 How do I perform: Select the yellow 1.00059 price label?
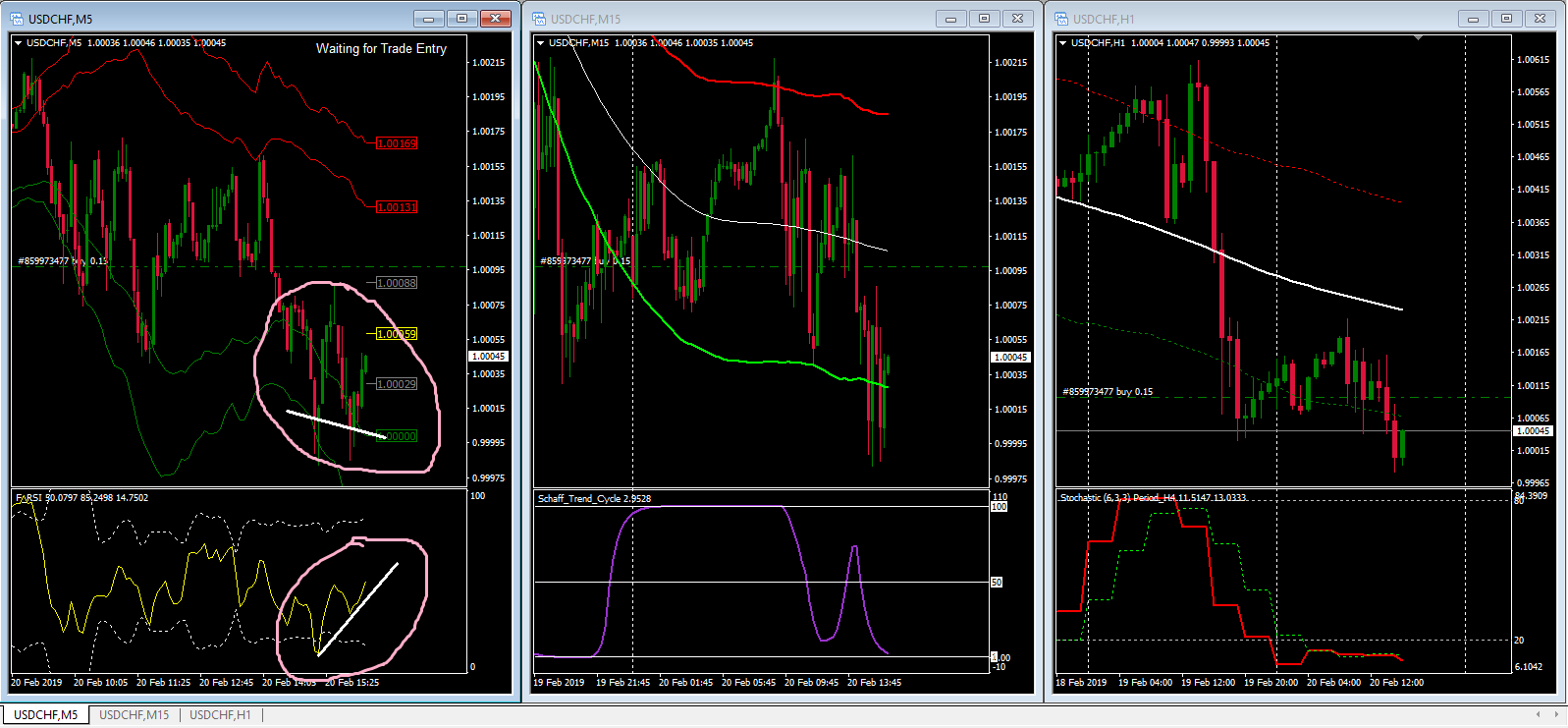click(x=397, y=334)
